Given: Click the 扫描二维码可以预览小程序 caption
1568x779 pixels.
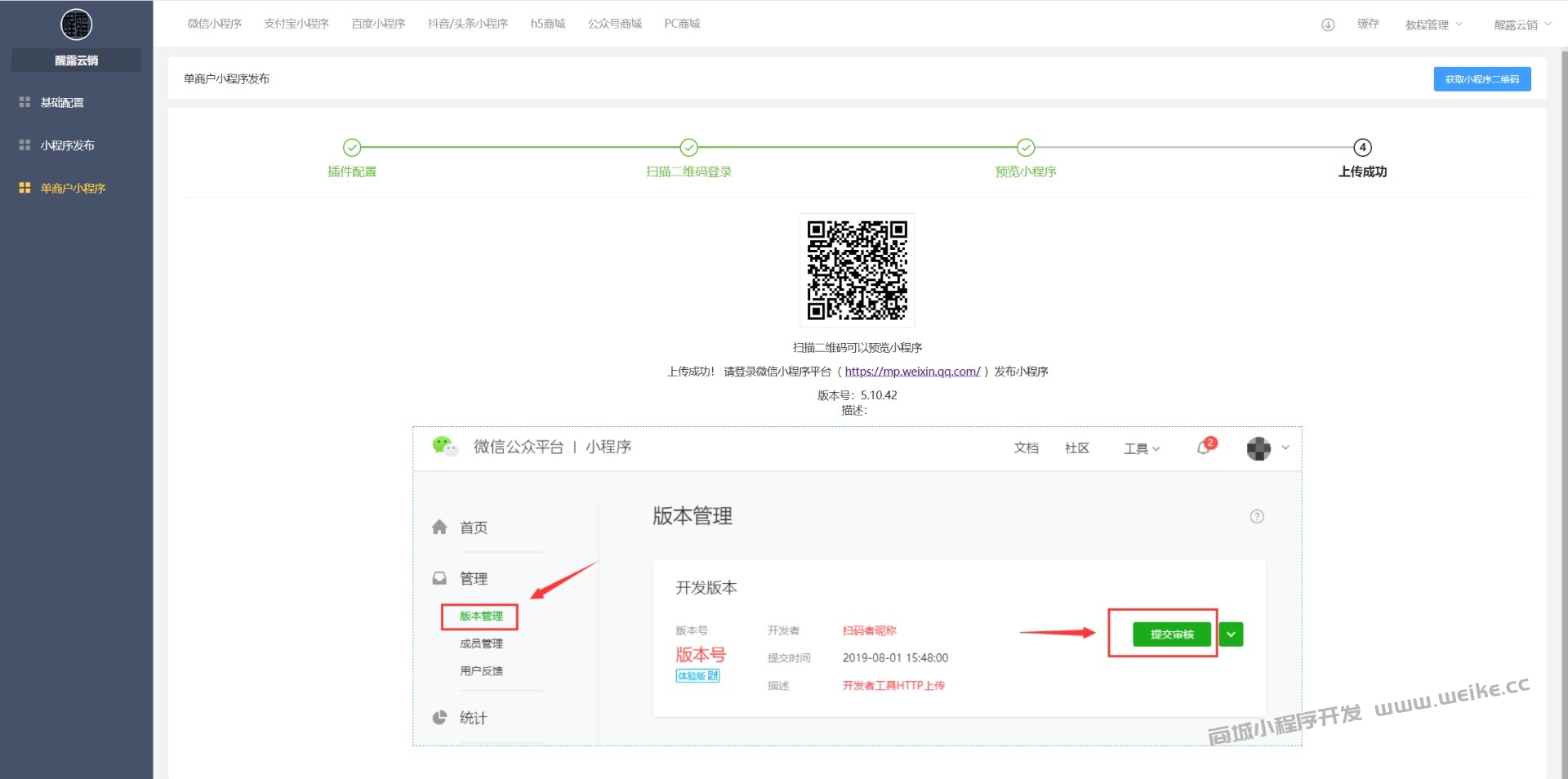Looking at the screenshot, I should (857, 348).
